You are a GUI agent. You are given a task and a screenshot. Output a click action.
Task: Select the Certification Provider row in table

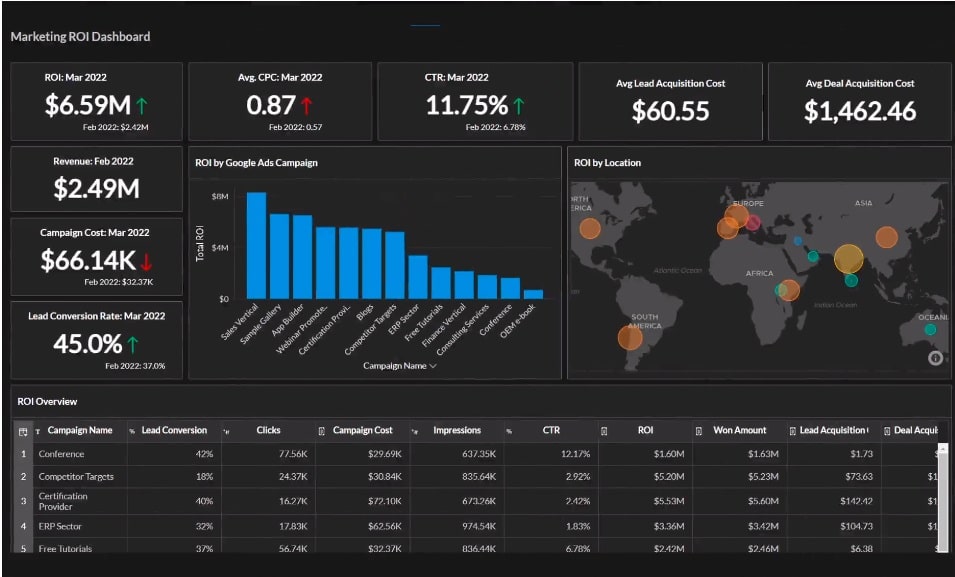(478, 501)
